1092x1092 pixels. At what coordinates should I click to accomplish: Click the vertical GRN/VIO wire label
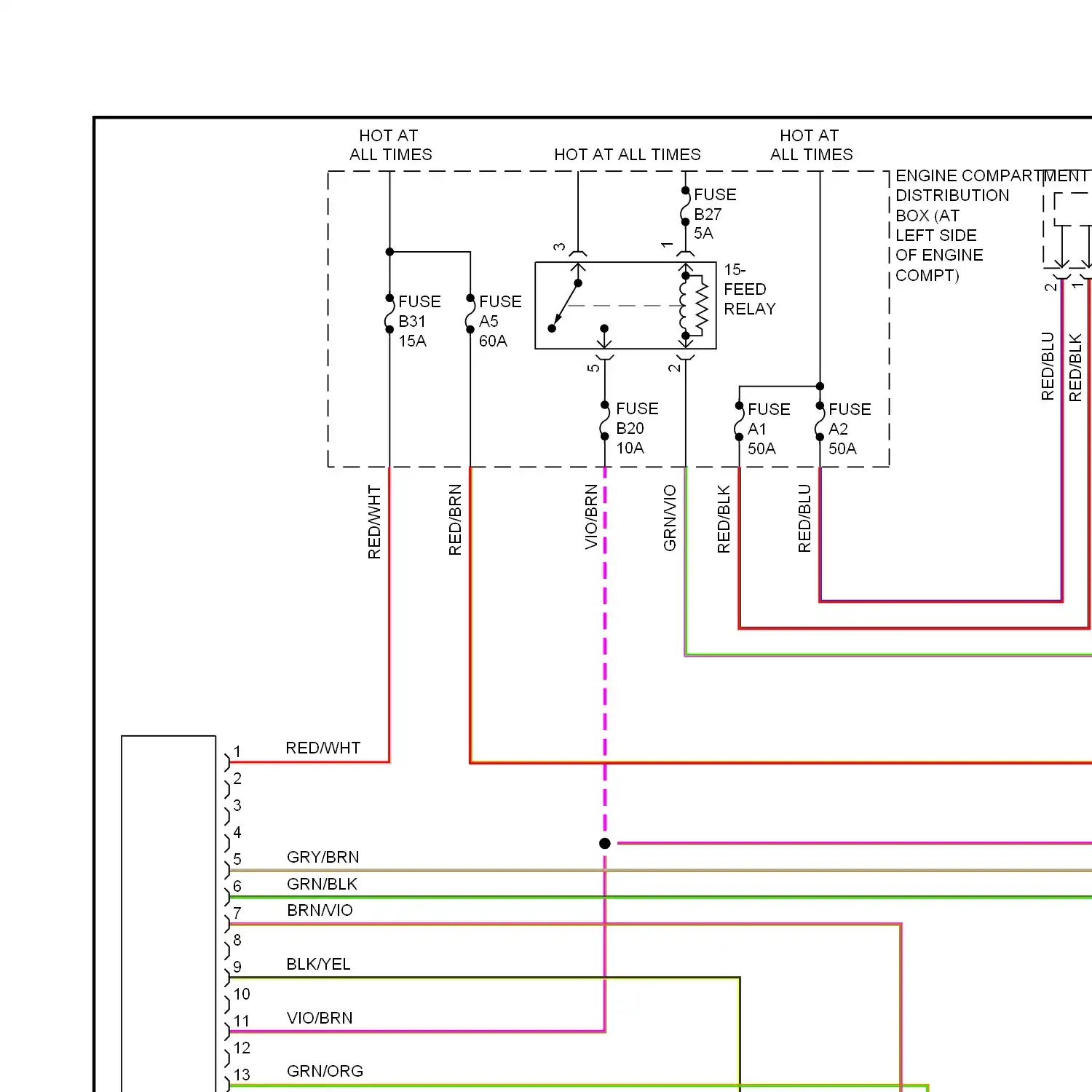[670, 518]
